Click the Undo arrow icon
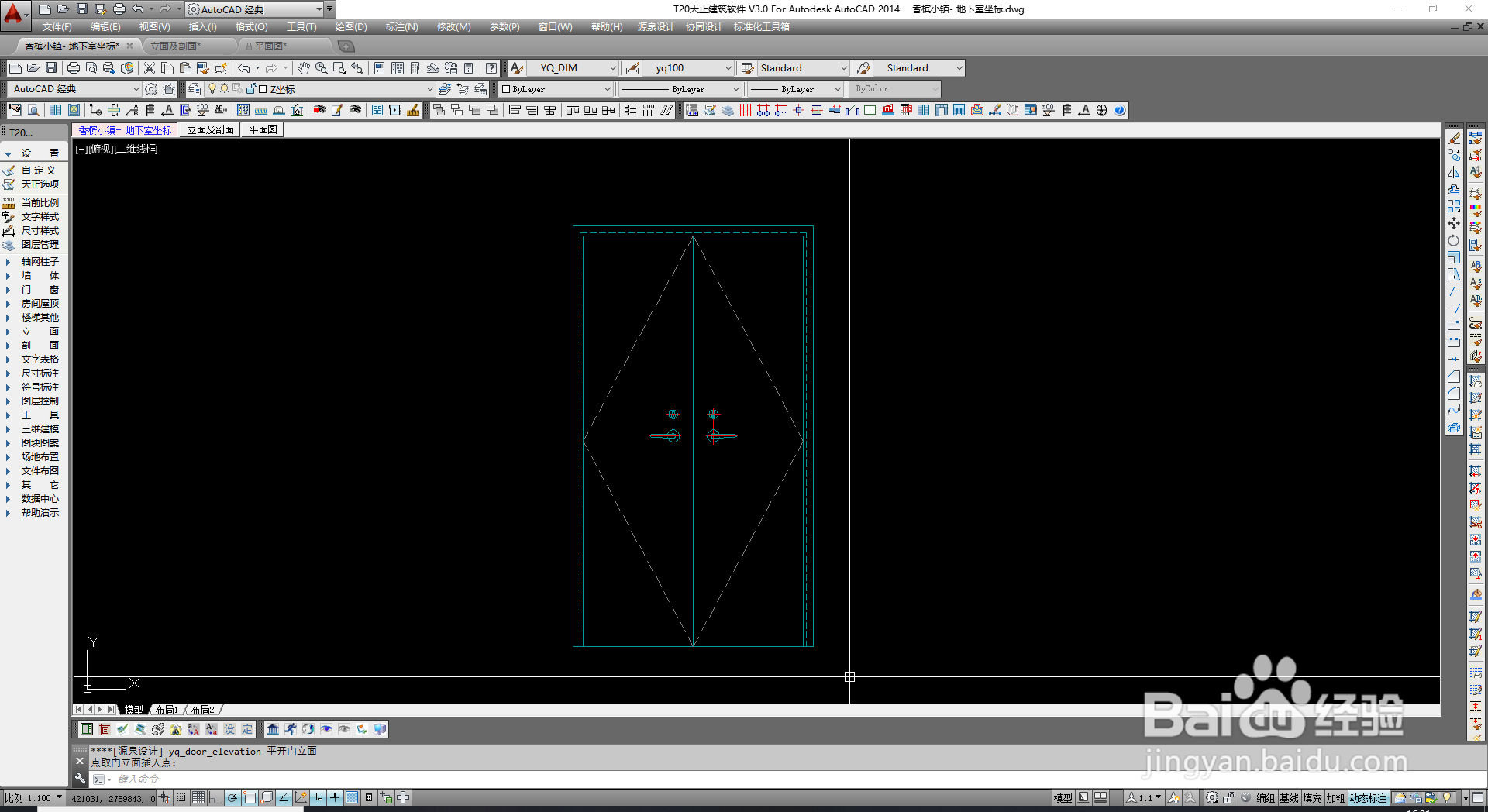1488x812 pixels. pos(244,68)
